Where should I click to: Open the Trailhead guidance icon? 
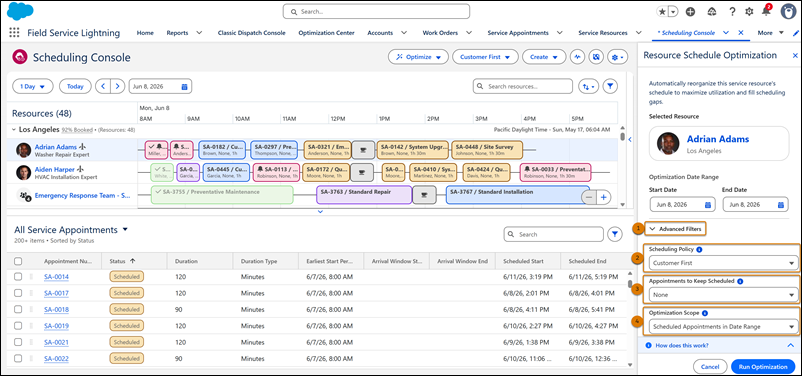[711, 11]
